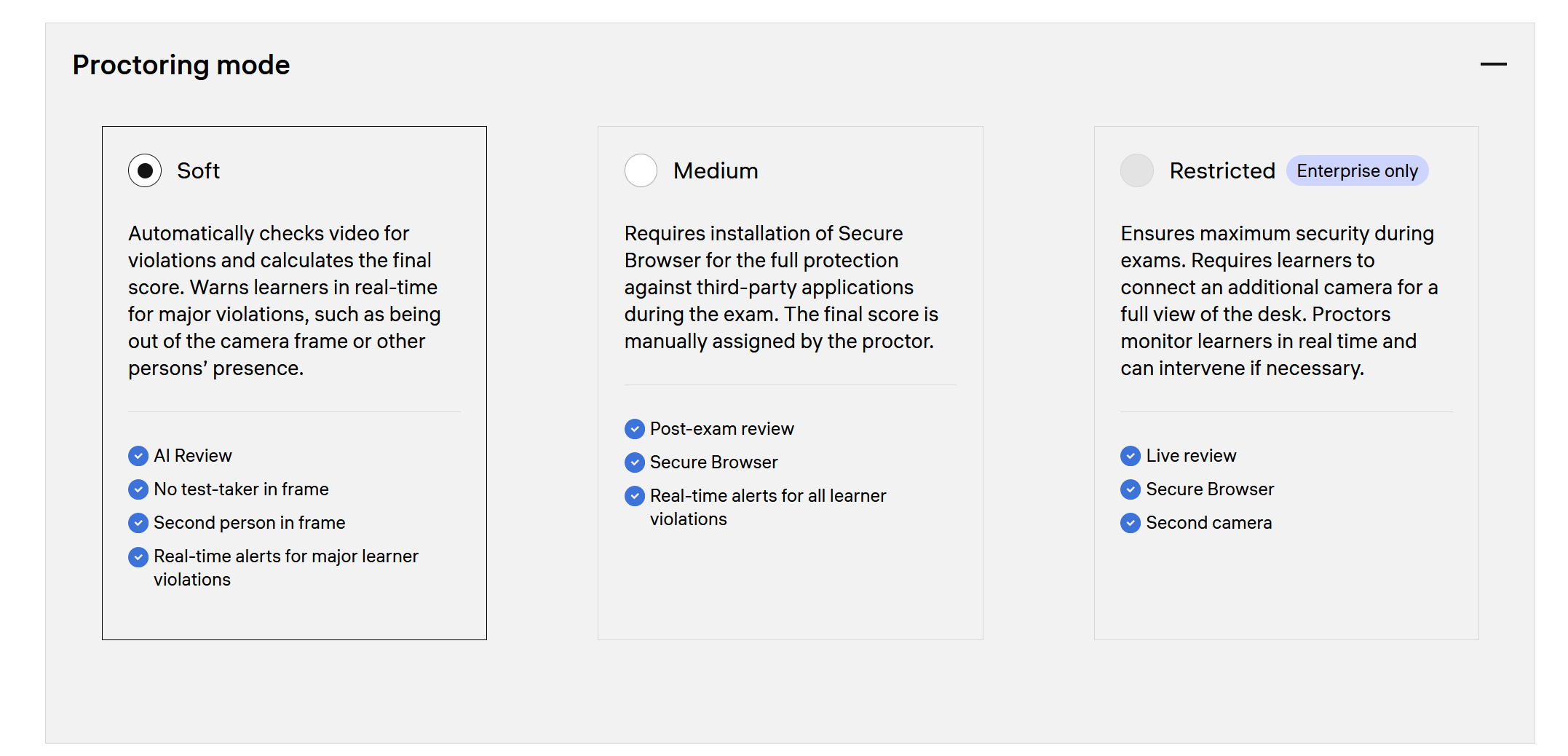Click the Restricted option label
This screenshot has width=1568, height=756.
tap(1222, 170)
